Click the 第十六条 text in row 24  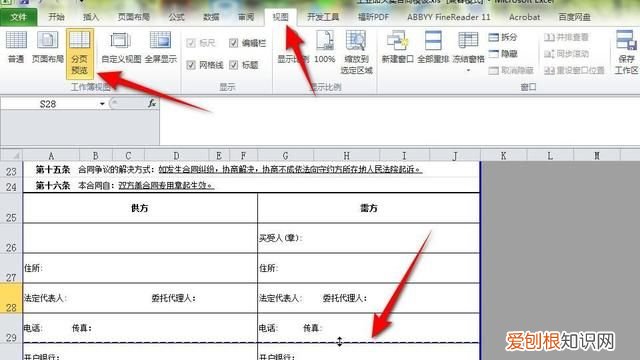[x=53, y=185]
